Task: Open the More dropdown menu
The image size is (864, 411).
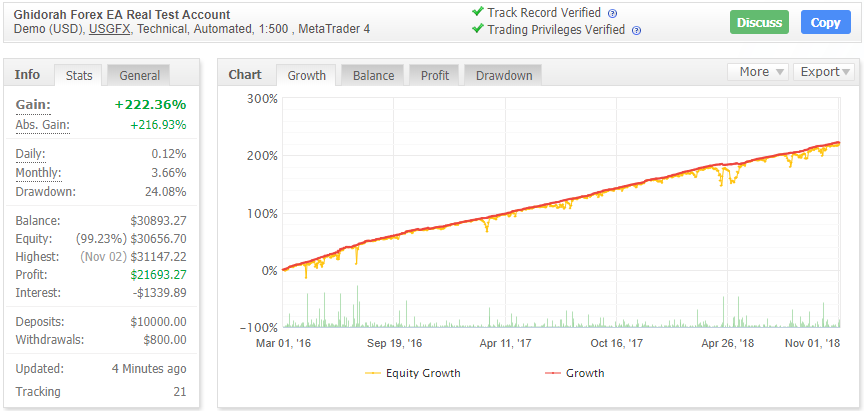Action: click(761, 72)
